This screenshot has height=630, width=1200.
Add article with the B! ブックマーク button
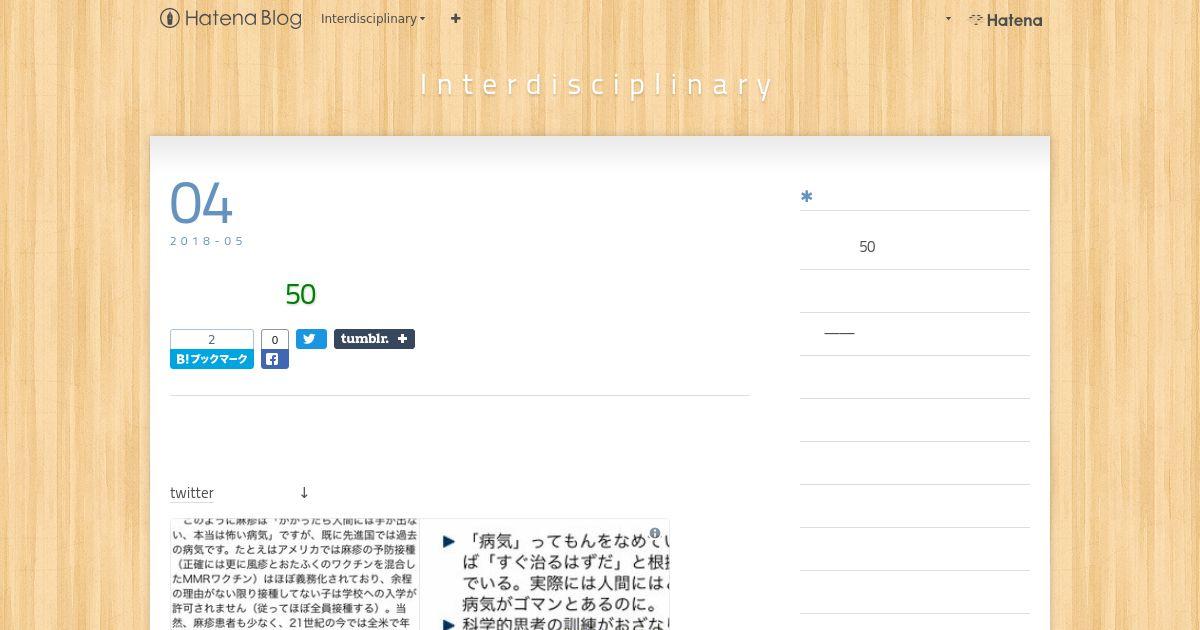tap(212, 359)
